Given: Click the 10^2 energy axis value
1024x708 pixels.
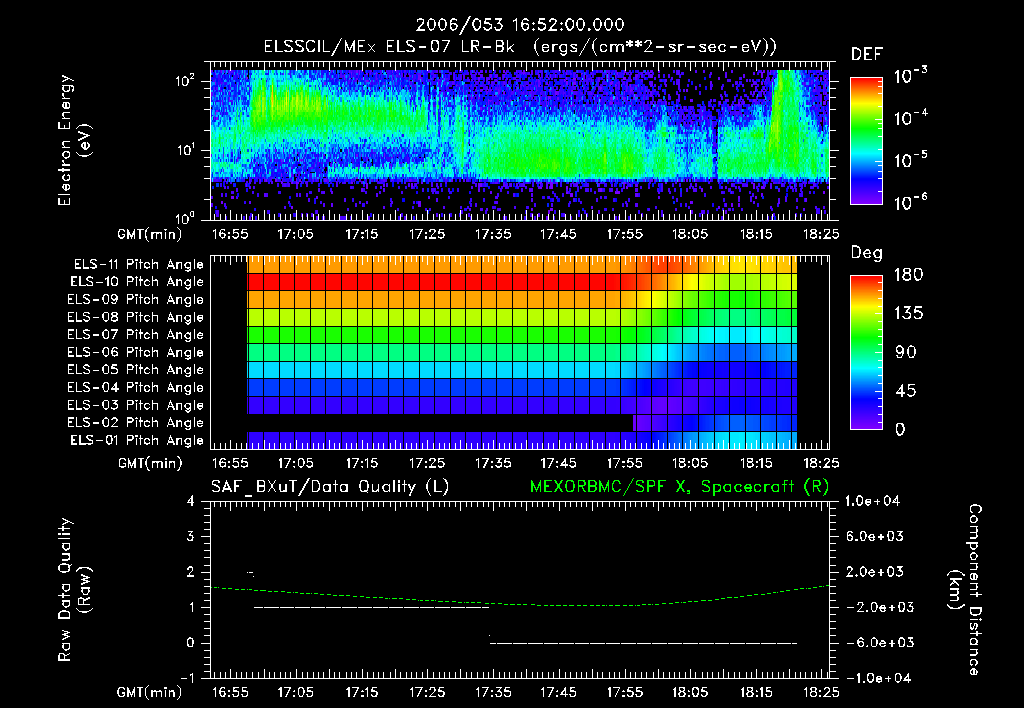Looking at the screenshot, I should point(186,81).
